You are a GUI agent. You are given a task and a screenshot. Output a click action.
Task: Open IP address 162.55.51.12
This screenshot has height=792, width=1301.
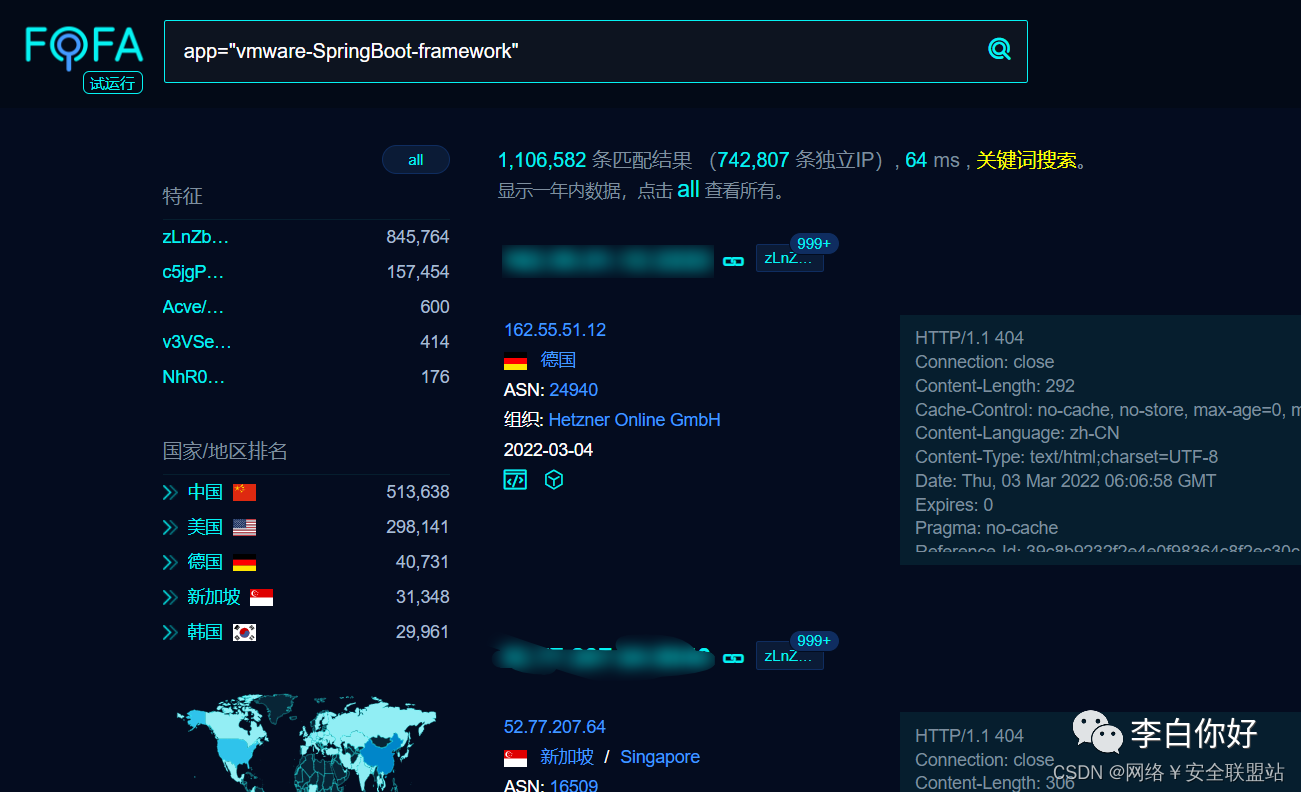coord(555,330)
